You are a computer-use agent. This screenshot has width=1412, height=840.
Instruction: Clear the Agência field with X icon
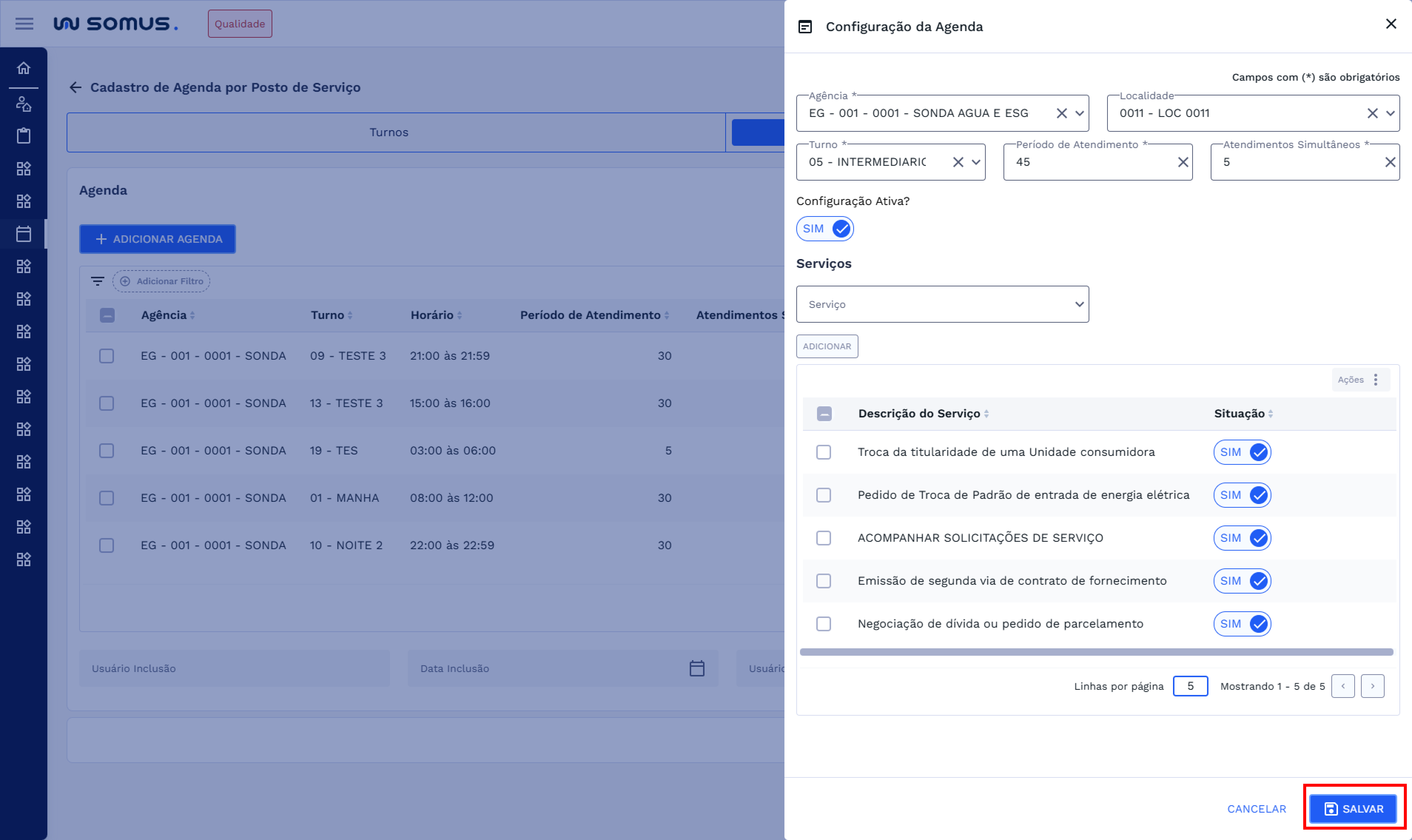click(1061, 113)
